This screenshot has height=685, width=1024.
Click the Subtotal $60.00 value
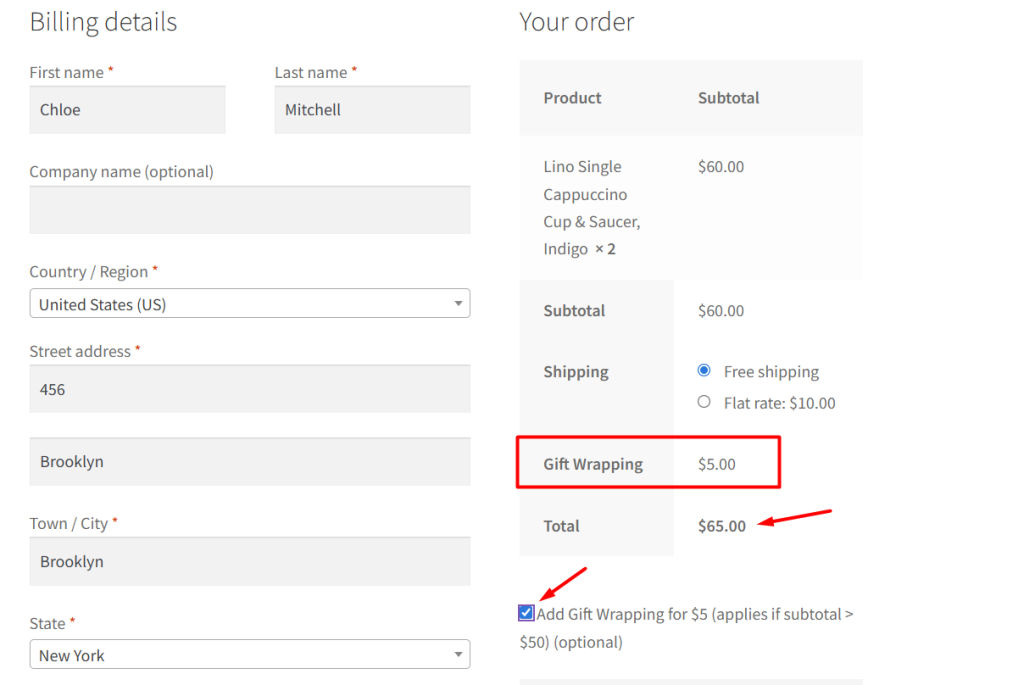pos(721,310)
